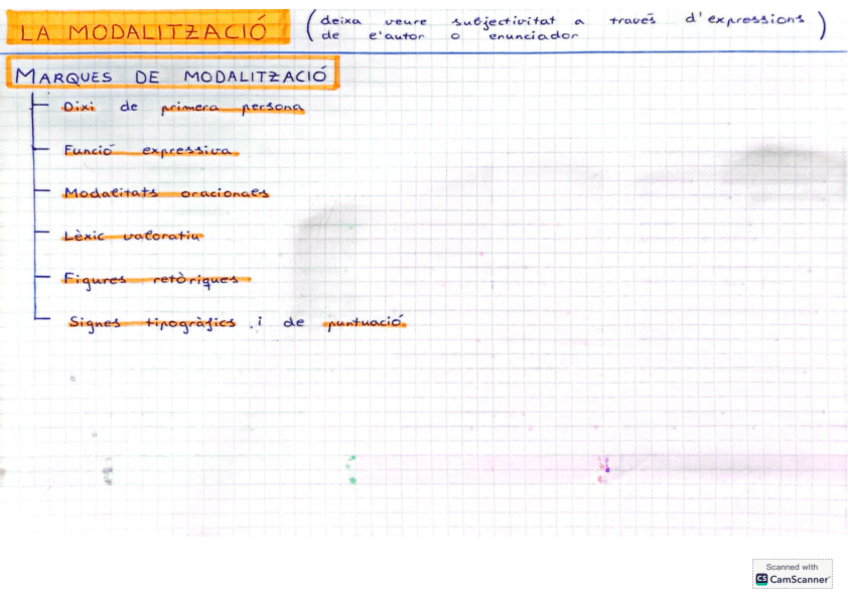Click the 'MARQUES DE MODALITZACIÓ' boxed heading
This screenshot has width=848, height=599.
pyautogui.click(x=173, y=72)
